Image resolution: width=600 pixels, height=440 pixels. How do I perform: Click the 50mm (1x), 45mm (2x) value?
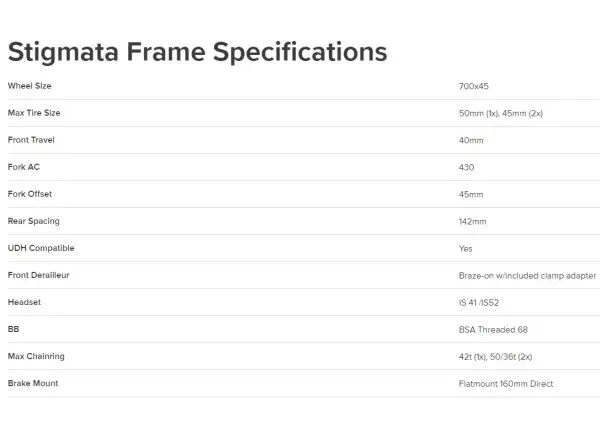(501, 113)
